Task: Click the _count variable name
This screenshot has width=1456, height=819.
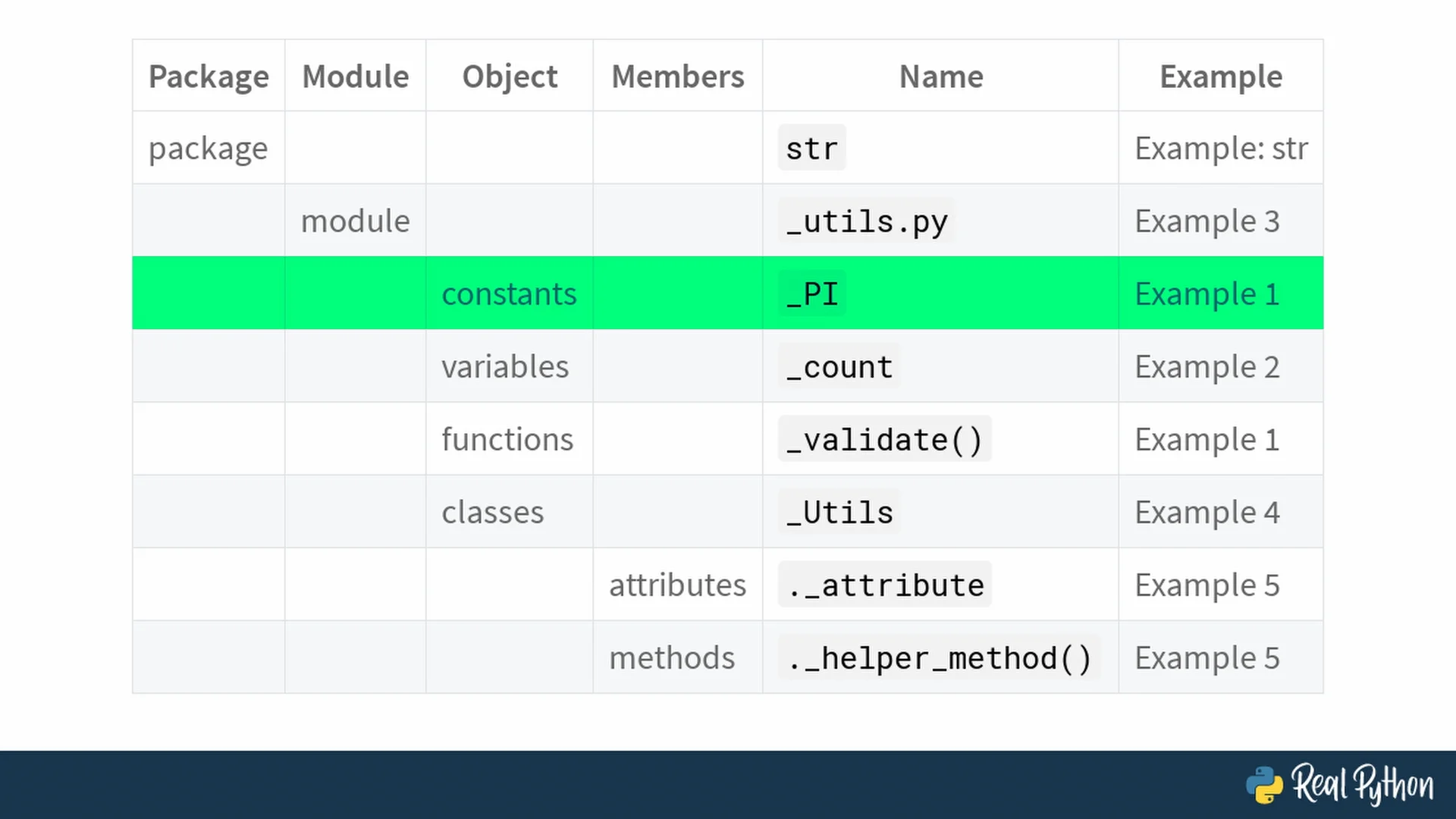Action: point(839,367)
